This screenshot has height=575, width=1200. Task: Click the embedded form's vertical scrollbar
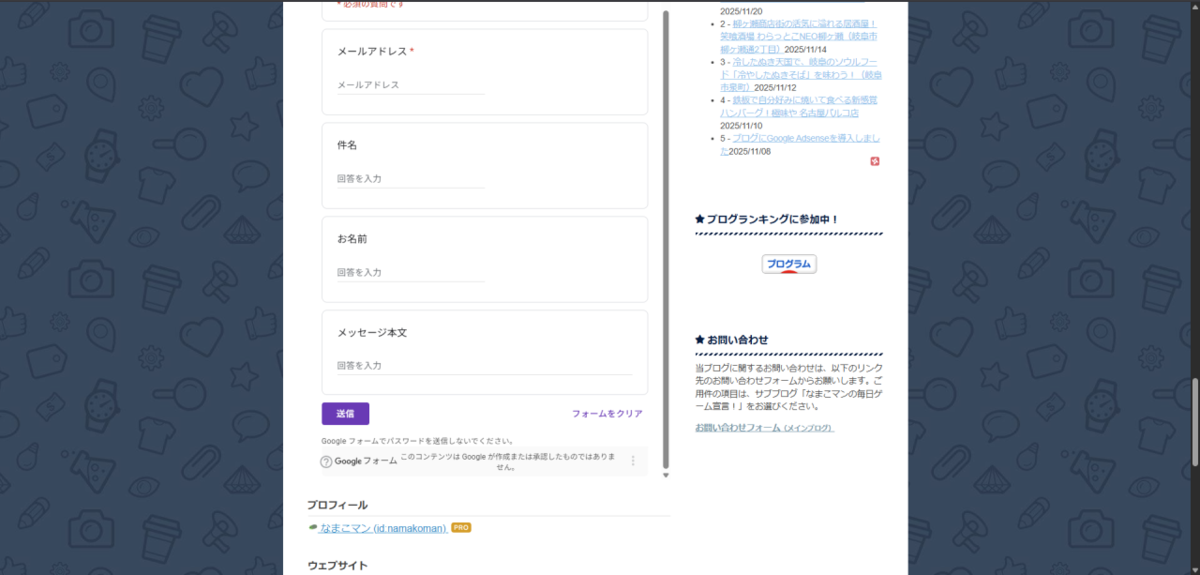point(666,240)
